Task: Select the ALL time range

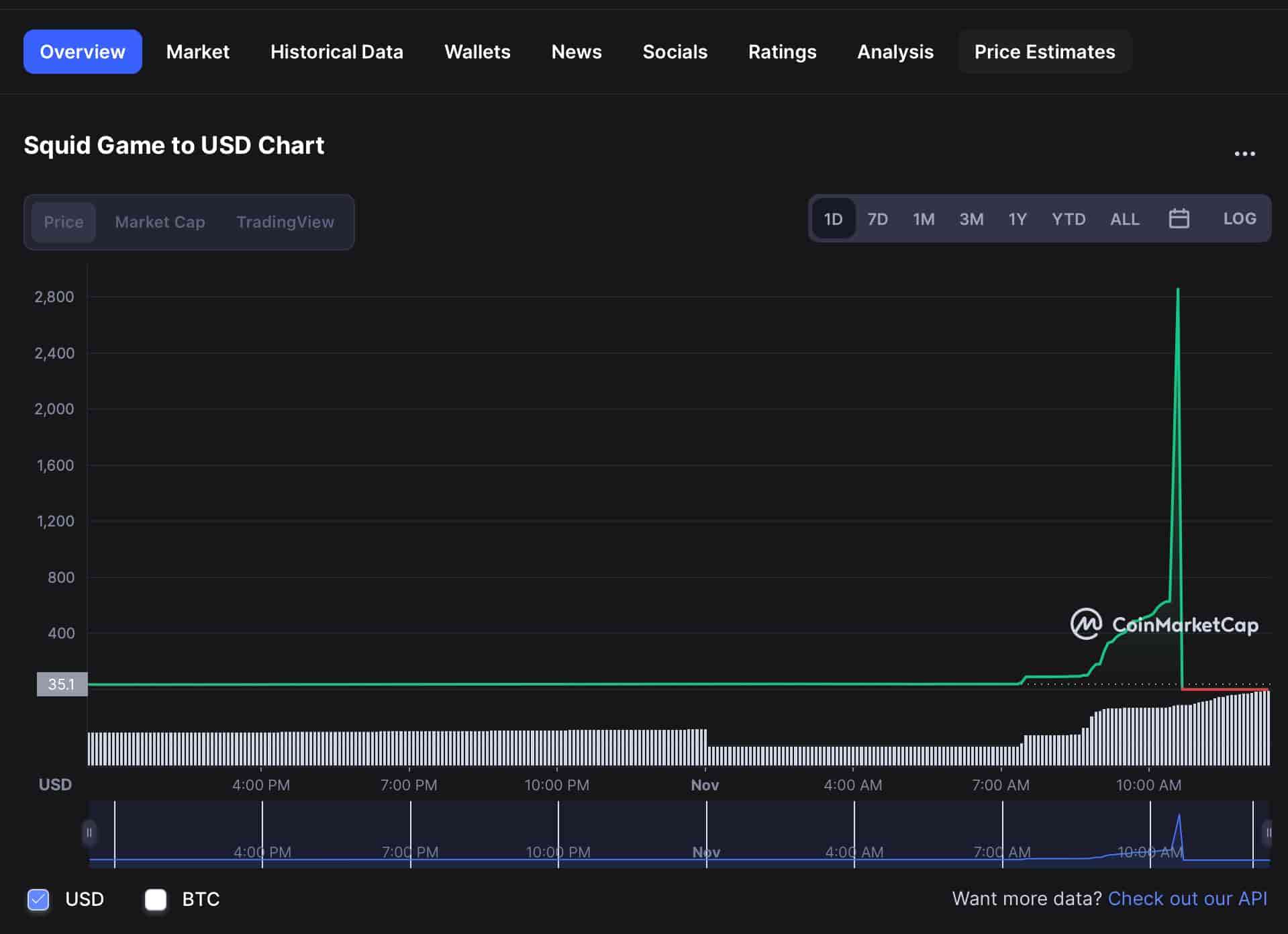Action: (1124, 218)
